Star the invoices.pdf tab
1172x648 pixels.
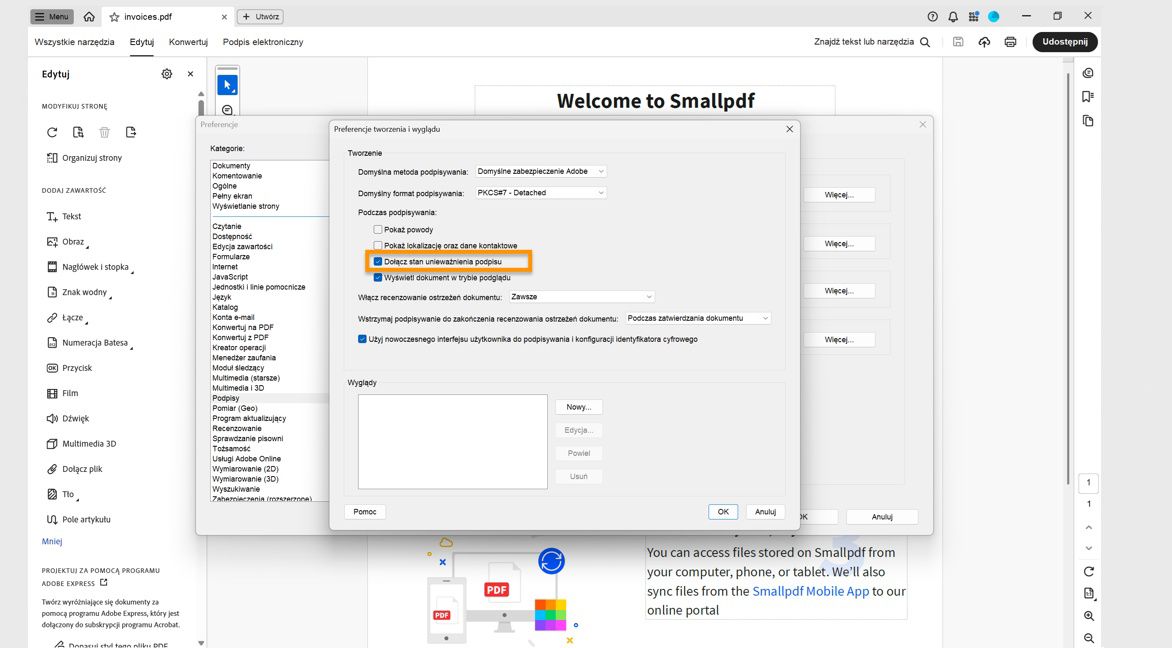tap(114, 16)
